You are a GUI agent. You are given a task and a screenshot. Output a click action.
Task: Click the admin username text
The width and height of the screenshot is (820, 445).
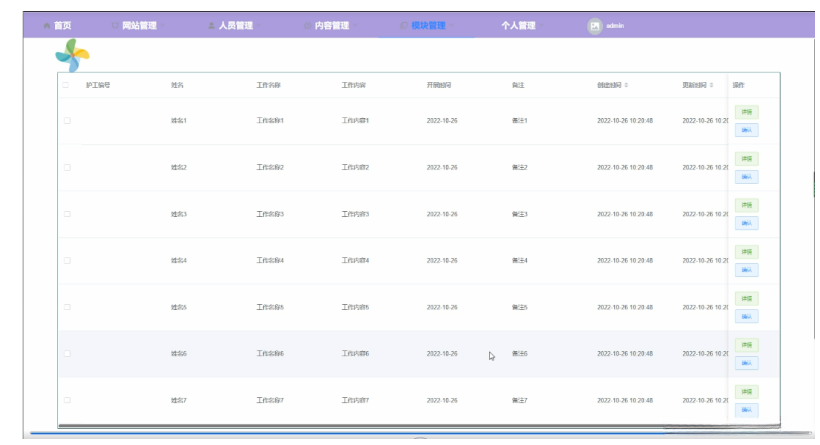[x=615, y=26]
